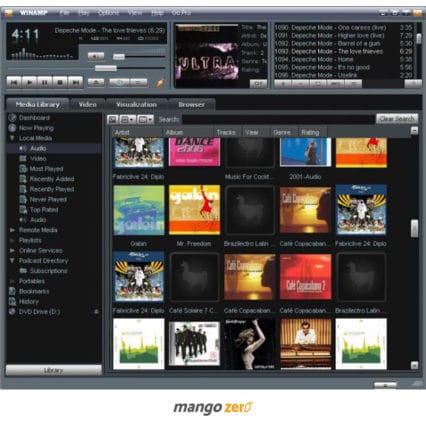Viewport: 426px width, 426px height.
Task: Mute audio with the speaker button
Action: pyautogui.click(x=96, y=56)
